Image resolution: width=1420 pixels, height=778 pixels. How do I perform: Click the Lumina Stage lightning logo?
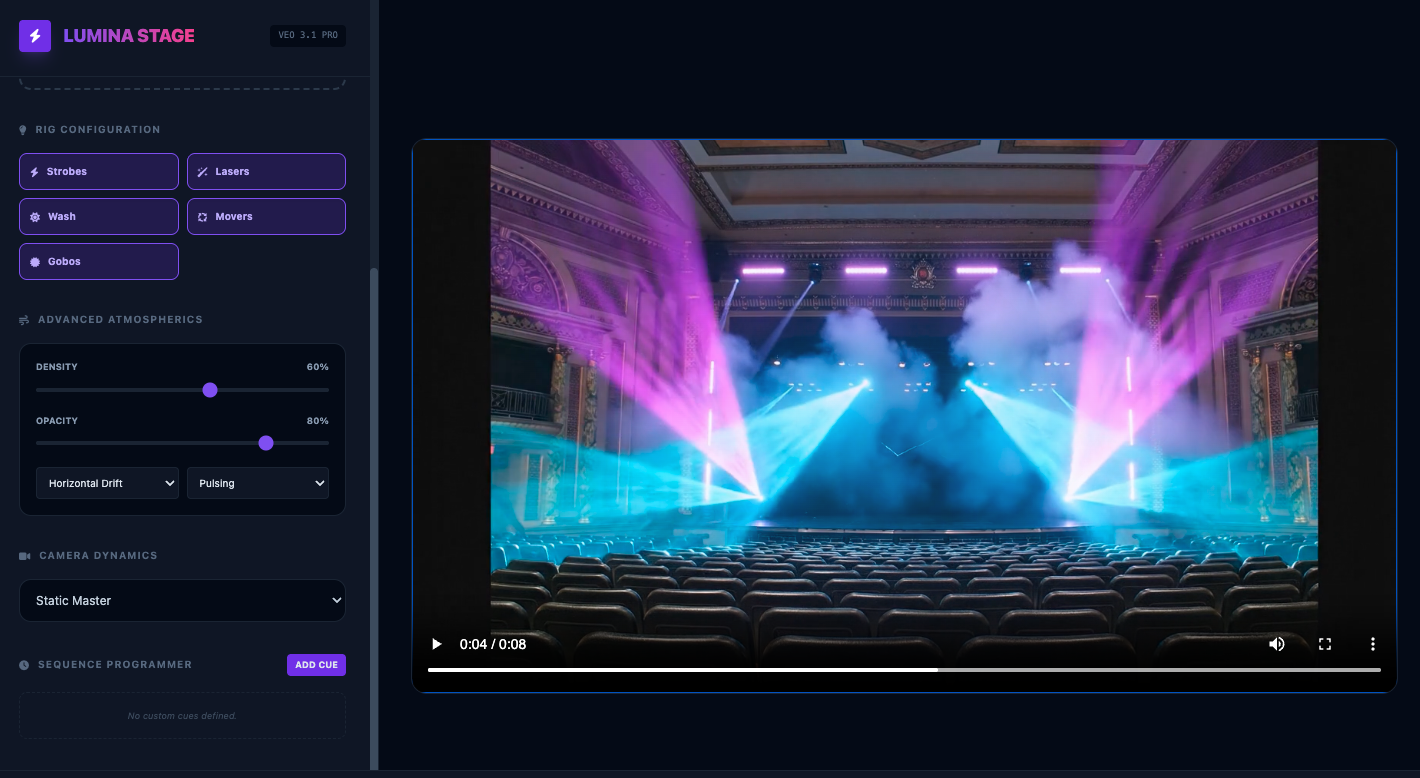click(x=33, y=36)
